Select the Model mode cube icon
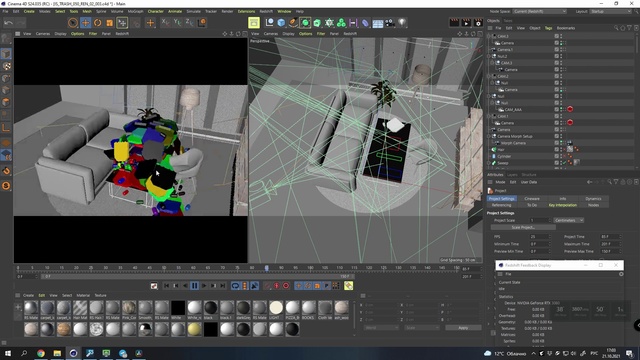 click(6, 54)
